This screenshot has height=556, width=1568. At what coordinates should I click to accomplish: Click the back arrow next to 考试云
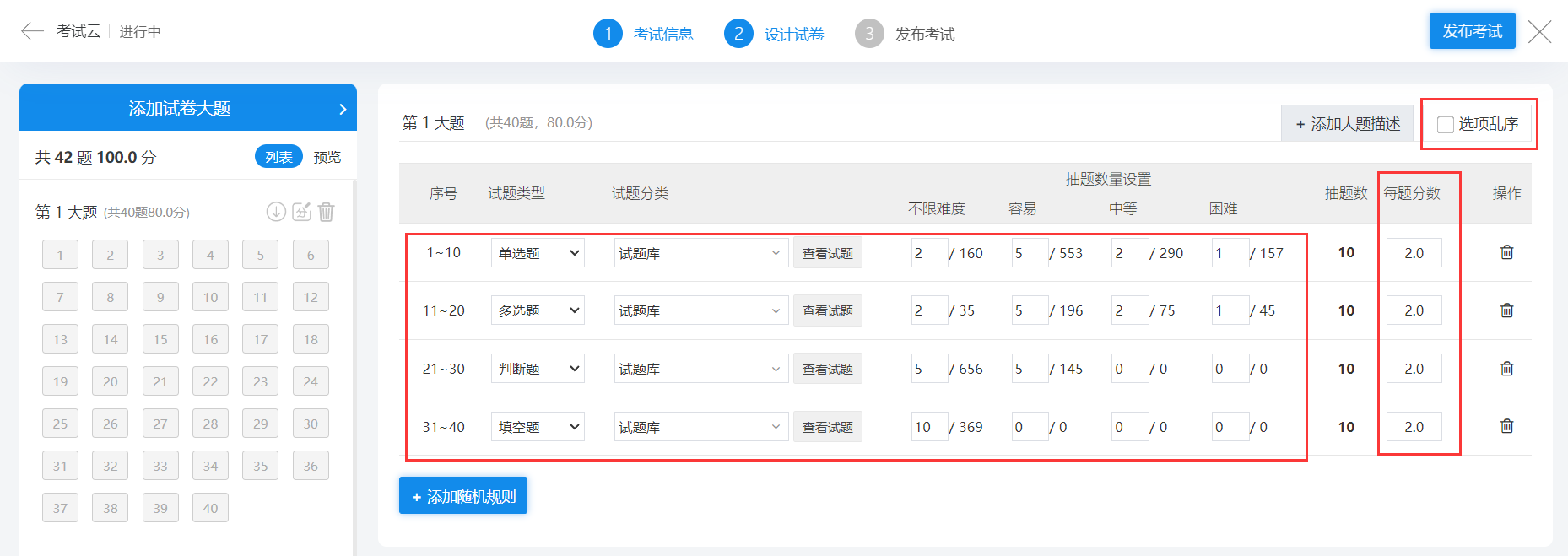click(x=32, y=31)
